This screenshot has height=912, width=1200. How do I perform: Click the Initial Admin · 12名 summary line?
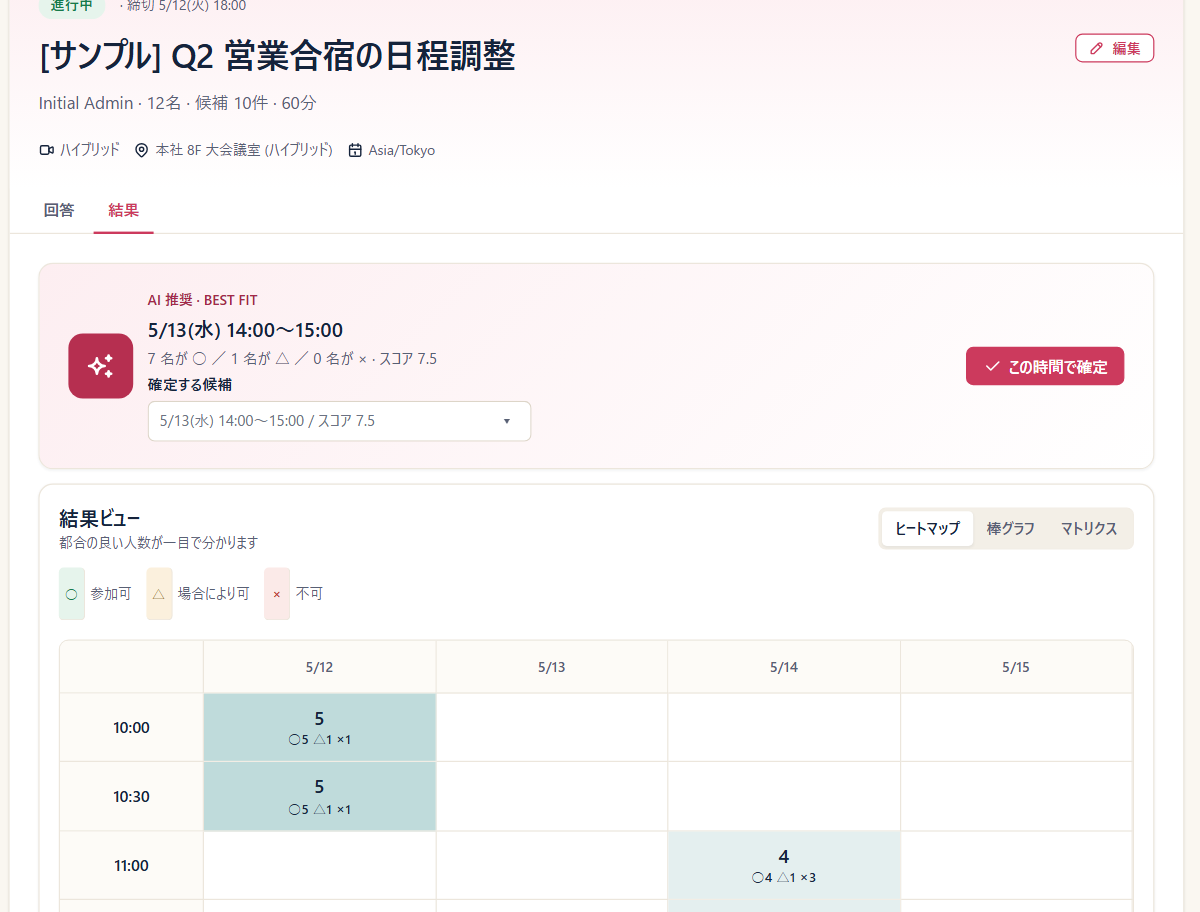click(x=178, y=103)
